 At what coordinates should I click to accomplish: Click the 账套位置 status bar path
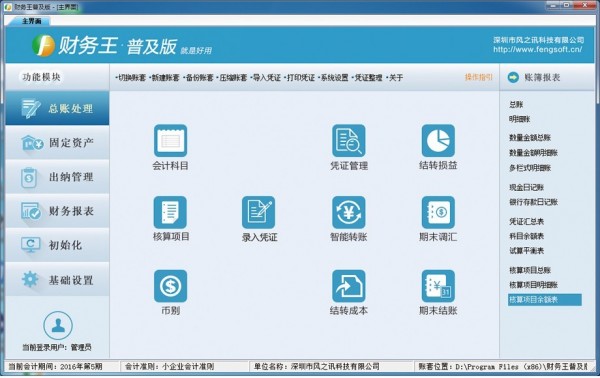pyautogui.click(x=502, y=367)
